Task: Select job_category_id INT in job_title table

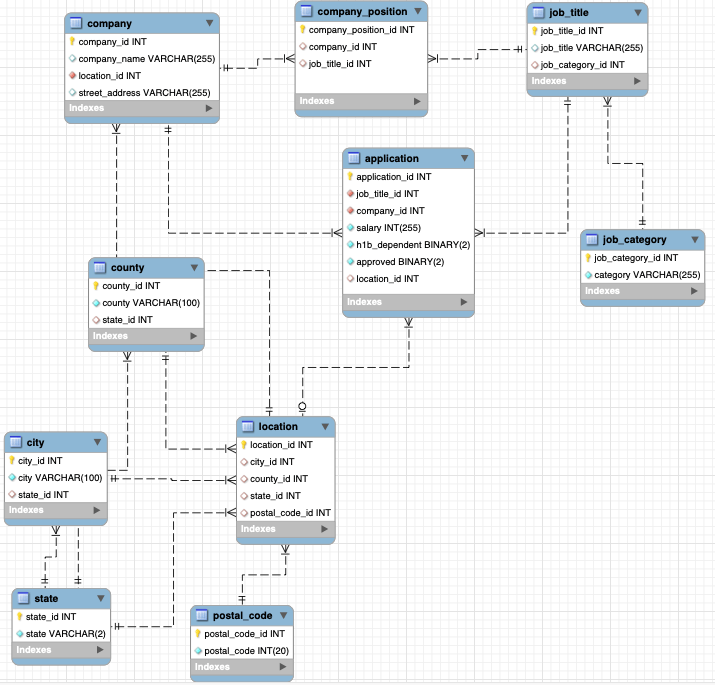Action: coord(587,65)
